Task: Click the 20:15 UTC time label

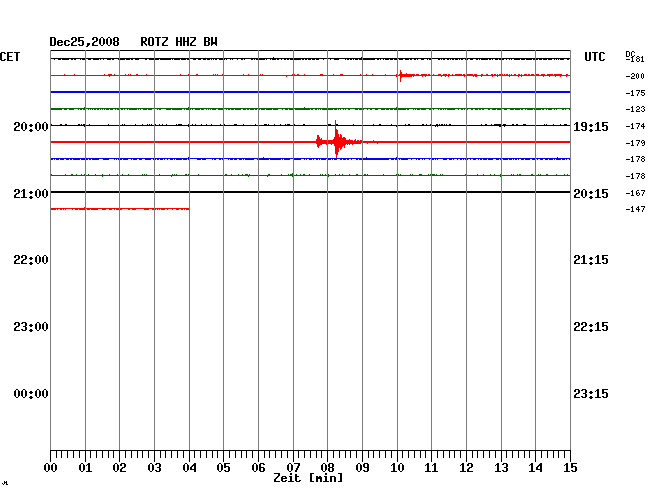Action: pyautogui.click(x=591, y=194)
